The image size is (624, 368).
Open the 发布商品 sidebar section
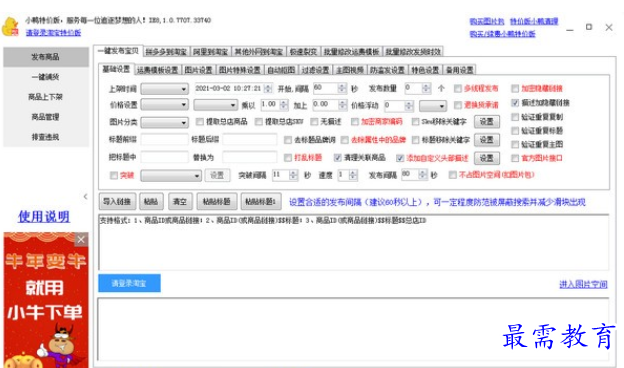click(46, 57)
